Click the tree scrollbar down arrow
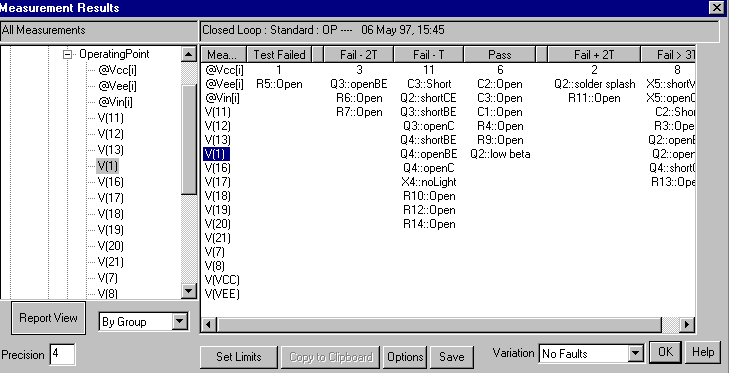The image size is (729, 373). pos(188,291)
